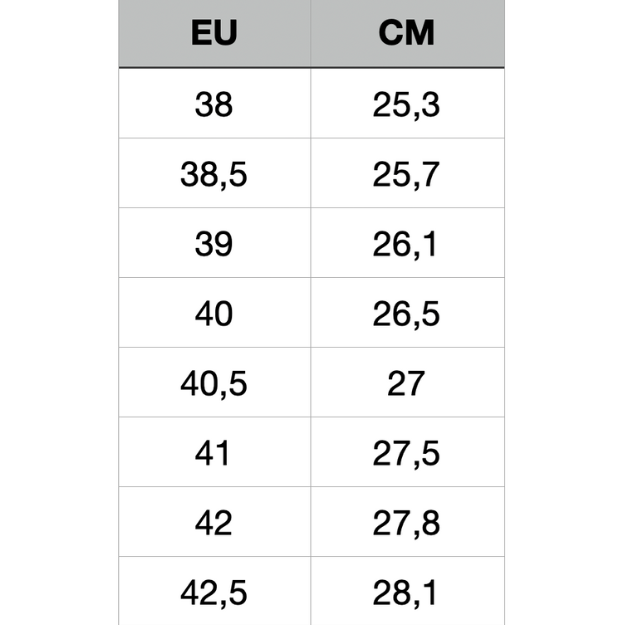Viewport: 625px width, 625px height.
Task: Click the CM column header
Action: tap(407, 33)
